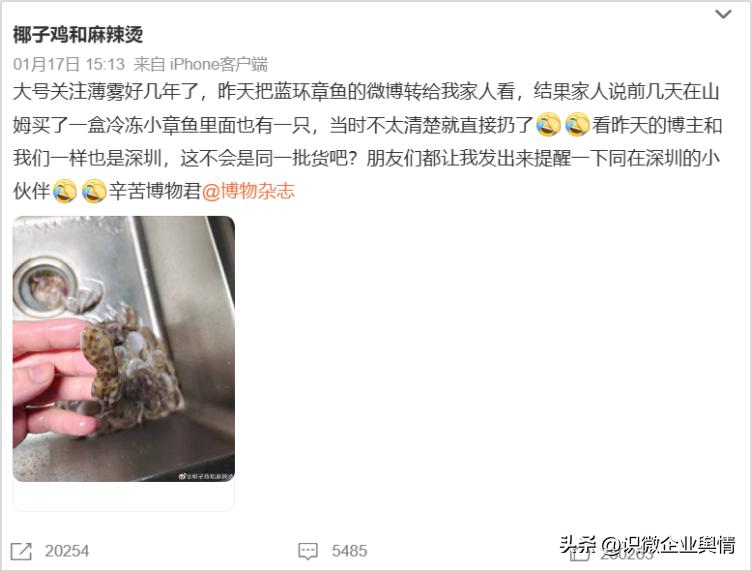
Task: Open the @博物杂志 mention link
Action: [248, 191]
